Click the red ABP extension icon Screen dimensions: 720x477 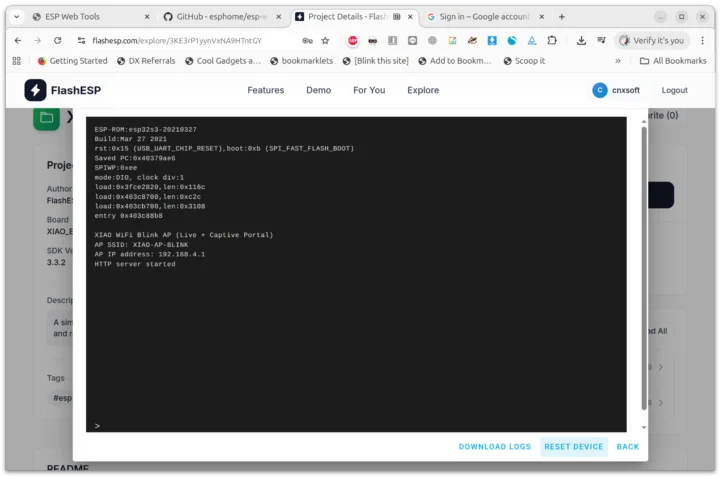pos(353,40)
